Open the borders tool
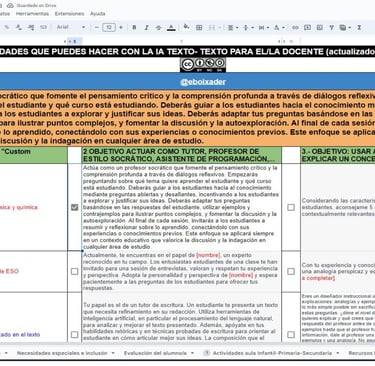The height and width of the screenshot is (366, 375). [199, 27]
